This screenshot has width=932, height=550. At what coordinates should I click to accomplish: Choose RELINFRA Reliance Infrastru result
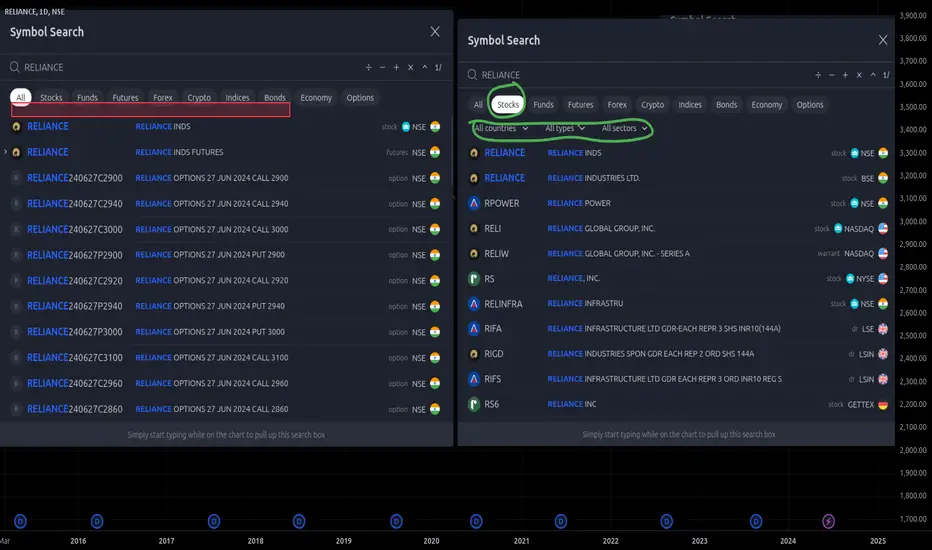coord(676,303)
